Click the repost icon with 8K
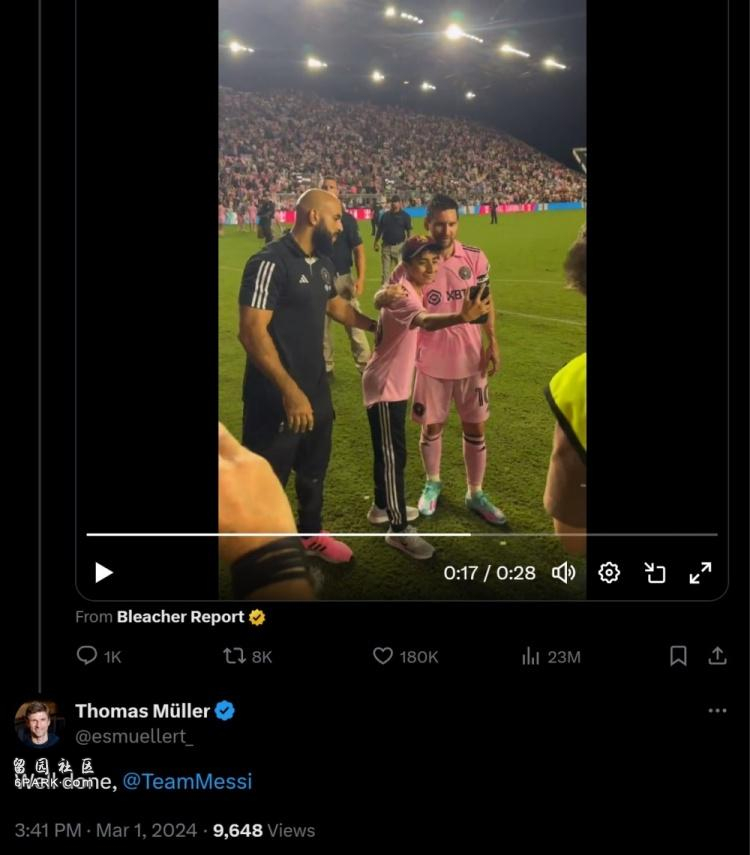Screen dimensions: 750x855 [235, 656]
